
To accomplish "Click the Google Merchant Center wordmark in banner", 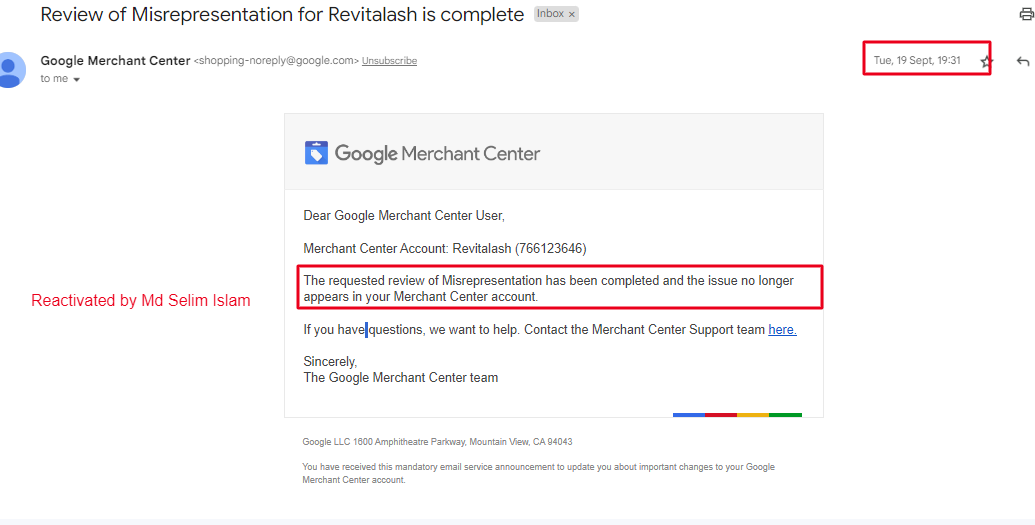I will (x=437, y=154).
